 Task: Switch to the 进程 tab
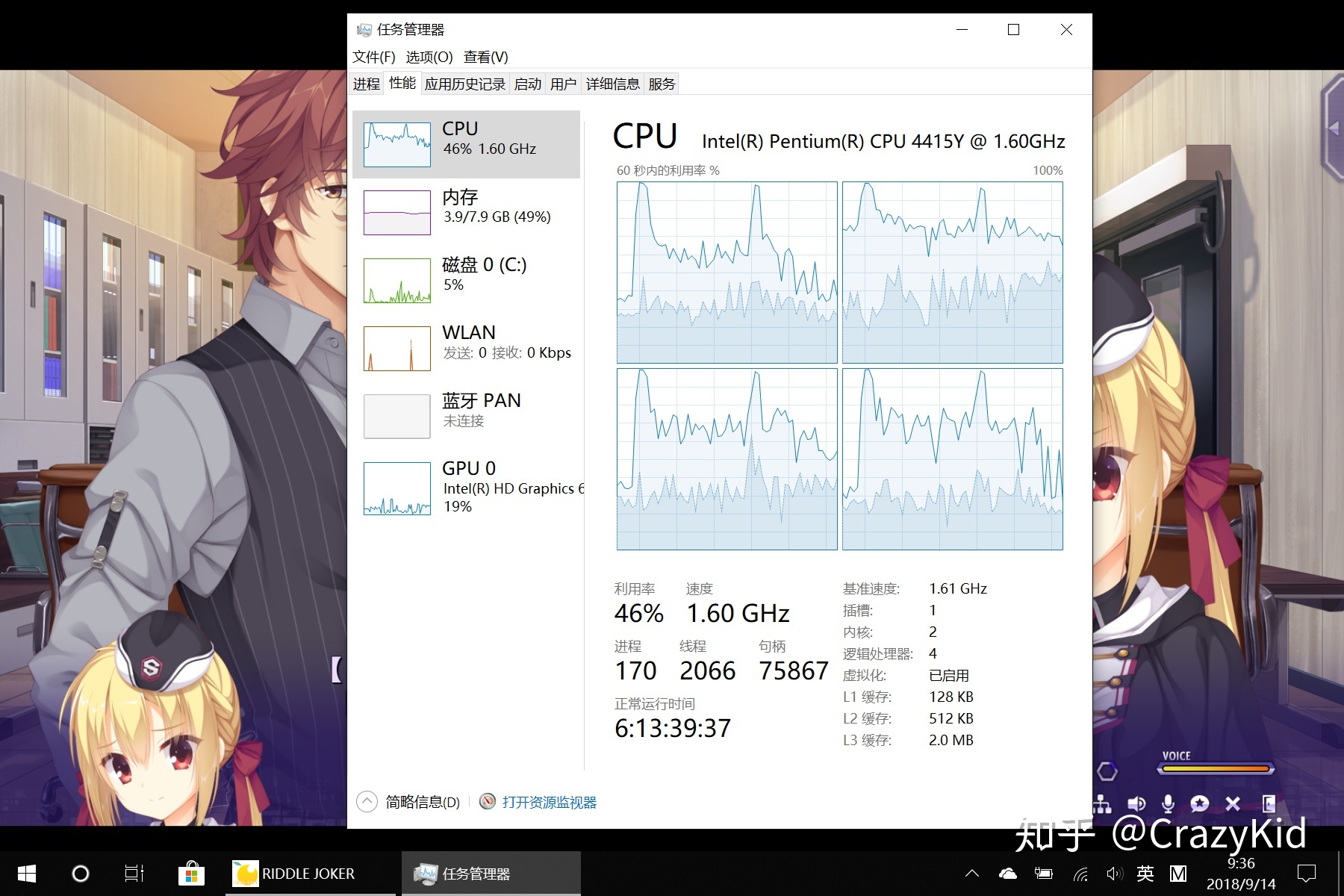point(367,84)
